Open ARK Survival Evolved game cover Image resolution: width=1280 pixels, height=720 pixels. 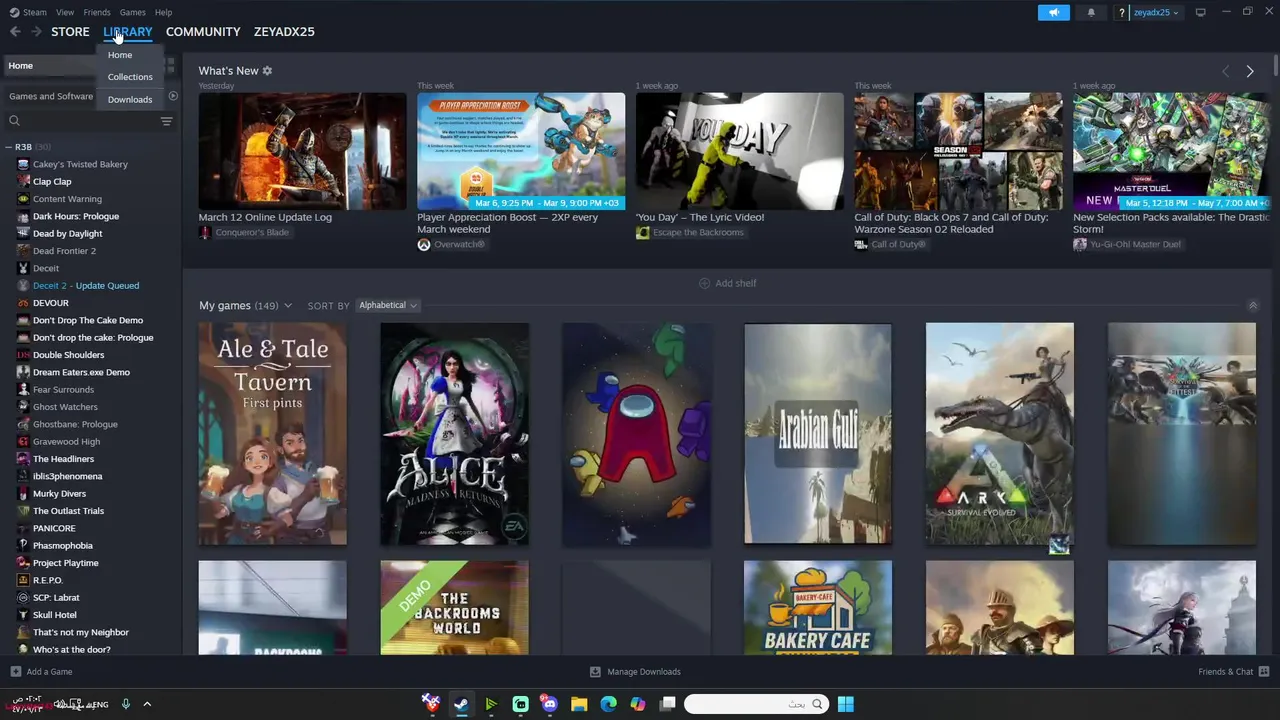click(x=1000, y=434)
